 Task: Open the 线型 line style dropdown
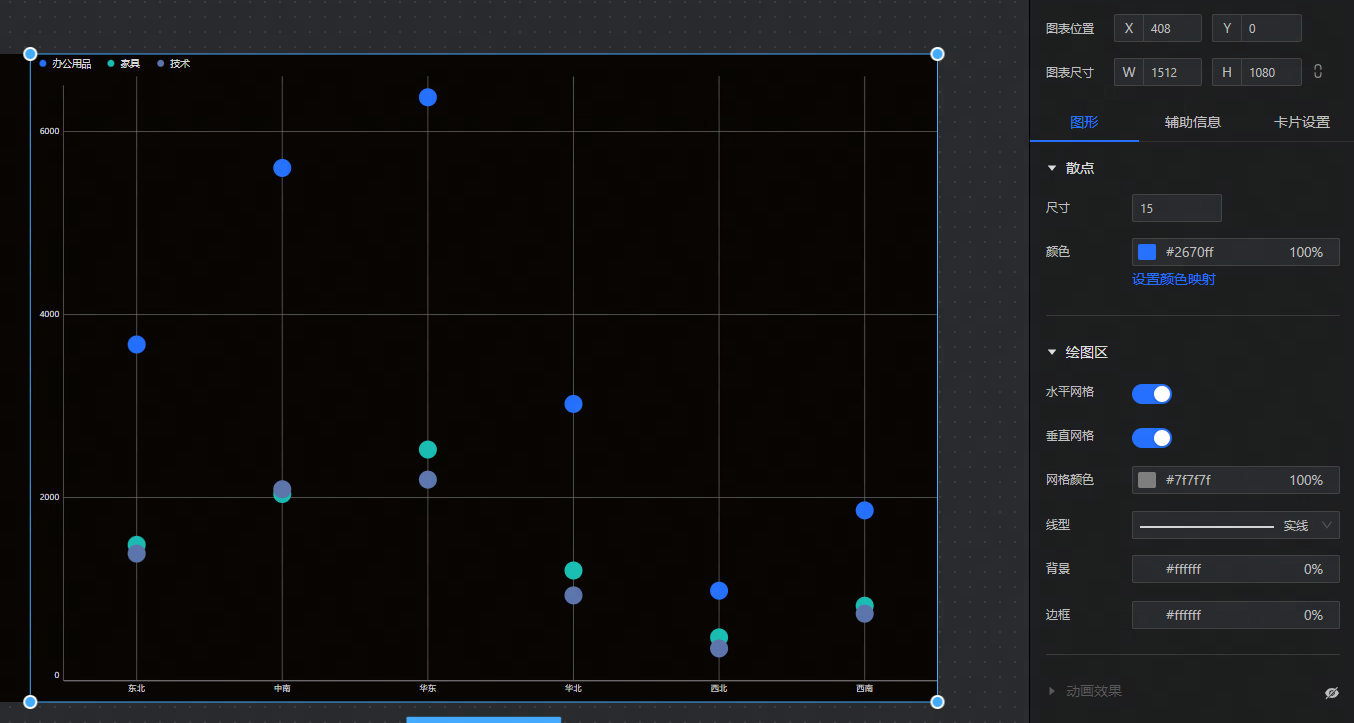tap(1235, 525)
